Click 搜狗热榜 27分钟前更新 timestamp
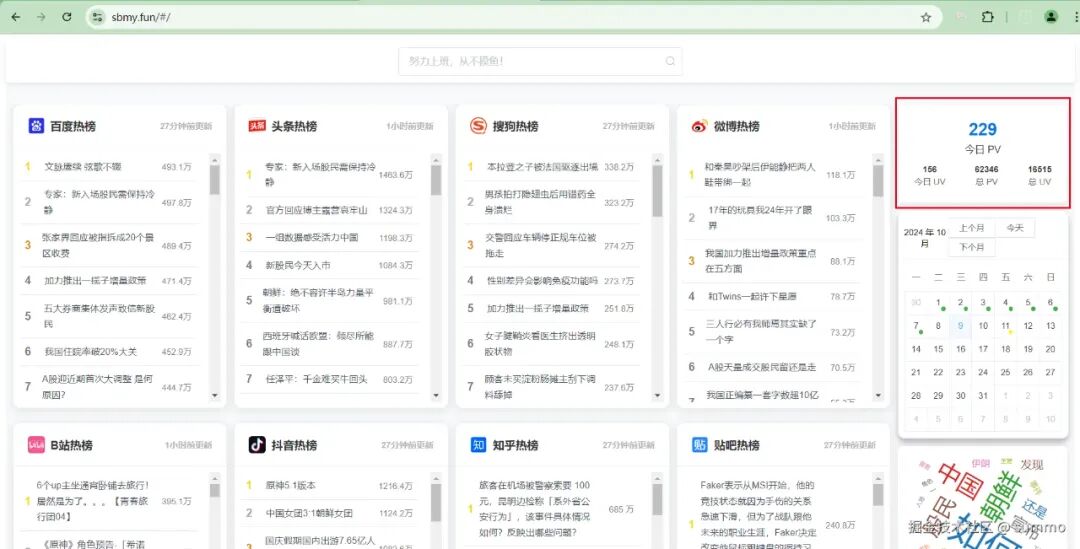The height and width of the screenshot is (549, 1080). (x=628, y=126)
